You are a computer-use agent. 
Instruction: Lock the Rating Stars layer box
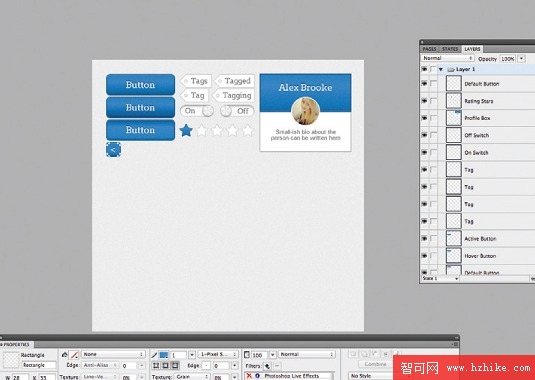pos(433,101)
